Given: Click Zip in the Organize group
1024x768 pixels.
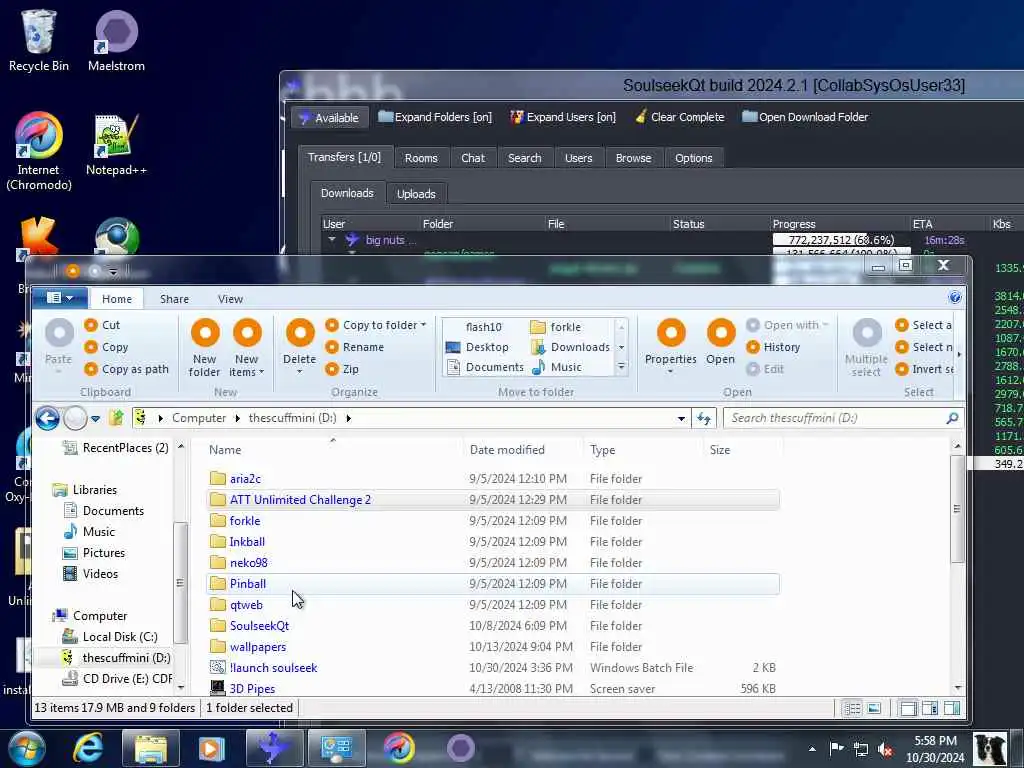Looking at the screenshot, I should coord(343,369).
